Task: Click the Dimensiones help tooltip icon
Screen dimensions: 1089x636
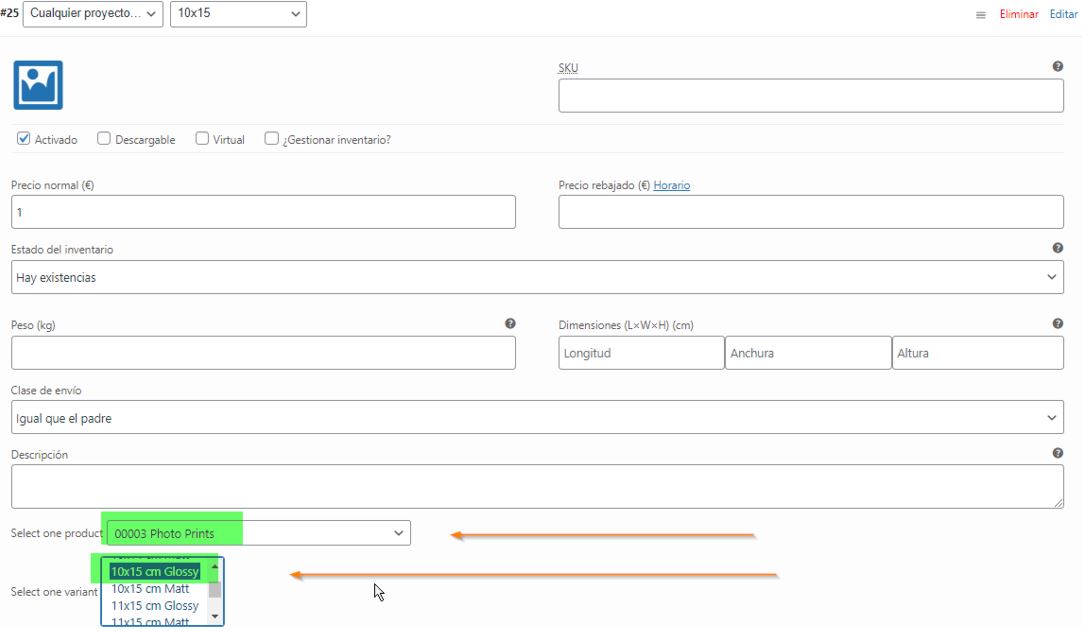Action: (1058, 323)
